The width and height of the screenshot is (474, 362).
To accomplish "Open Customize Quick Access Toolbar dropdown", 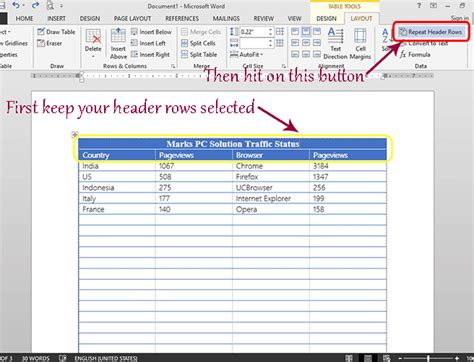I will (x=62, y=6).
